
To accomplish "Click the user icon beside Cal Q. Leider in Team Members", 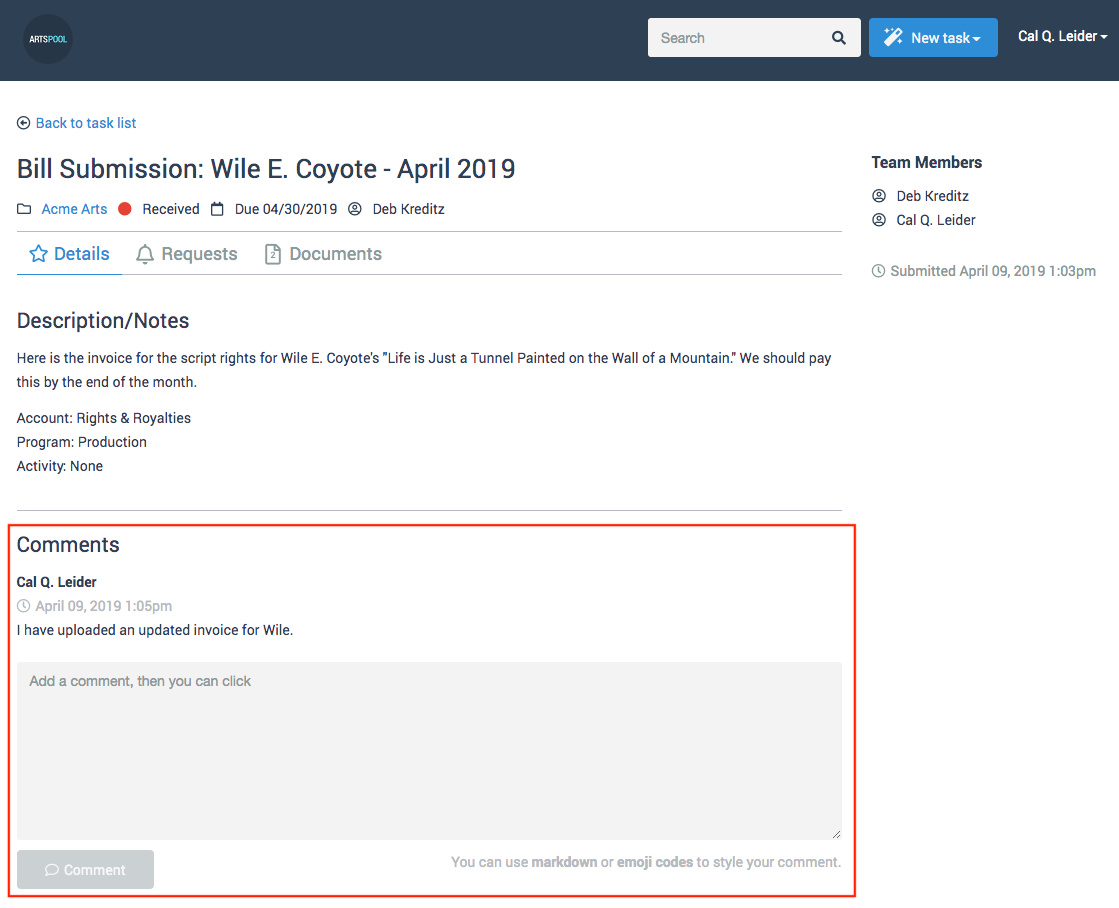I will click(879, 220).
